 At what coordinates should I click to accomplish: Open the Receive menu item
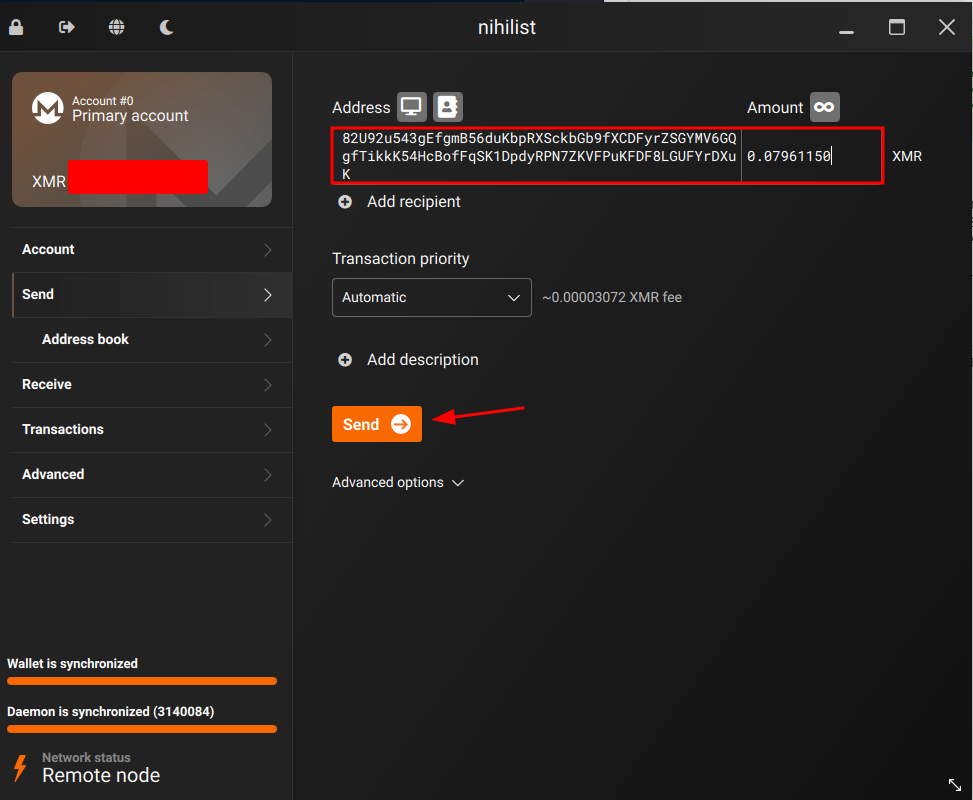click(152, 385)
